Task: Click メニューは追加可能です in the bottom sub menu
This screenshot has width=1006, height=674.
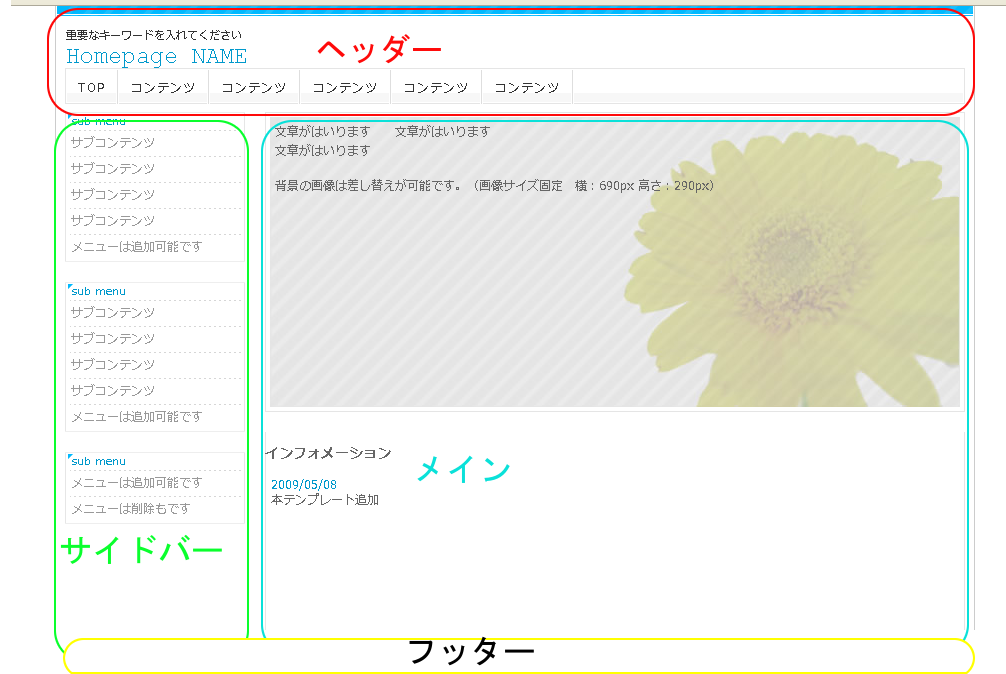Action: [136, 483]
